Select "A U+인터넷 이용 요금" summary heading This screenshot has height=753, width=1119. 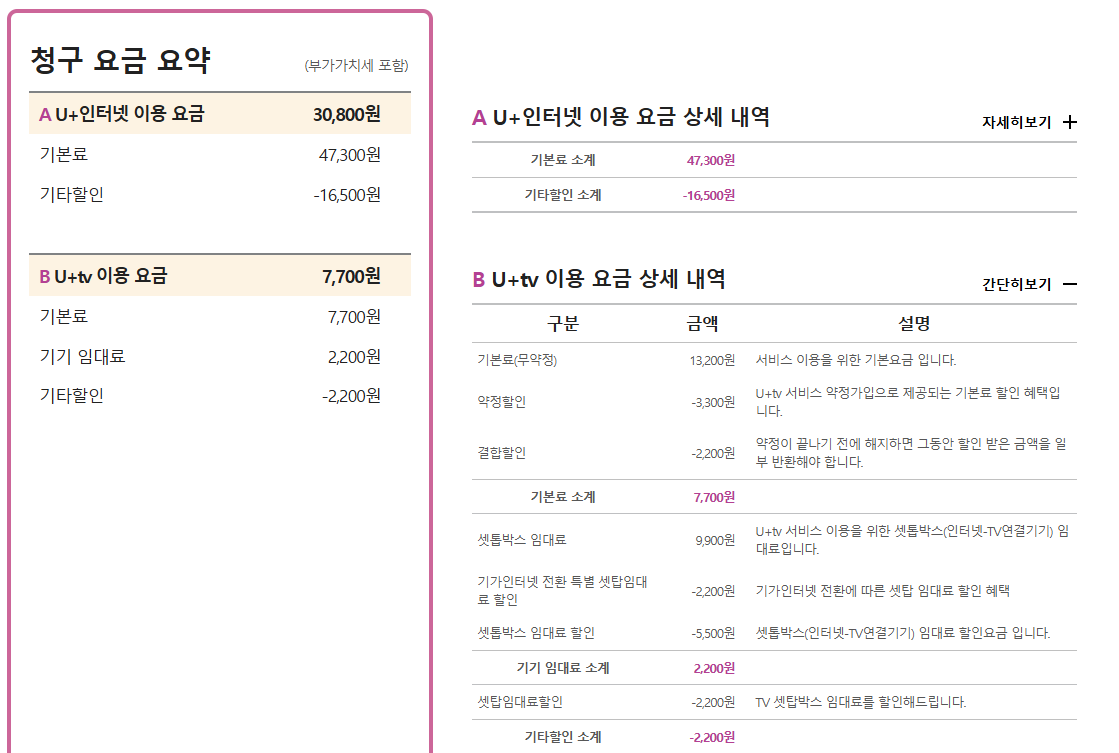pyautogui.click(x=122, y=114)
